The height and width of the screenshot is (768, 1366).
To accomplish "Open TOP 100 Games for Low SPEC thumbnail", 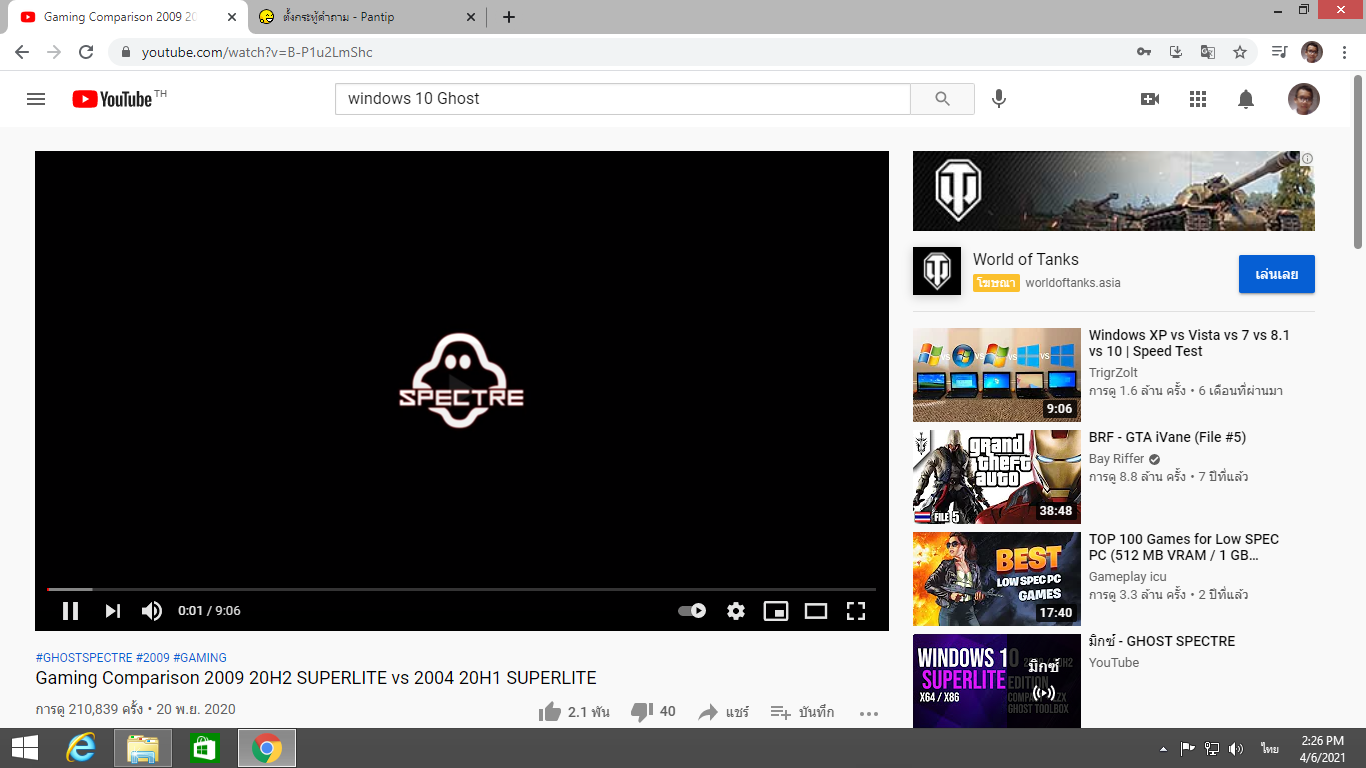I will click(x=997, y=579).
